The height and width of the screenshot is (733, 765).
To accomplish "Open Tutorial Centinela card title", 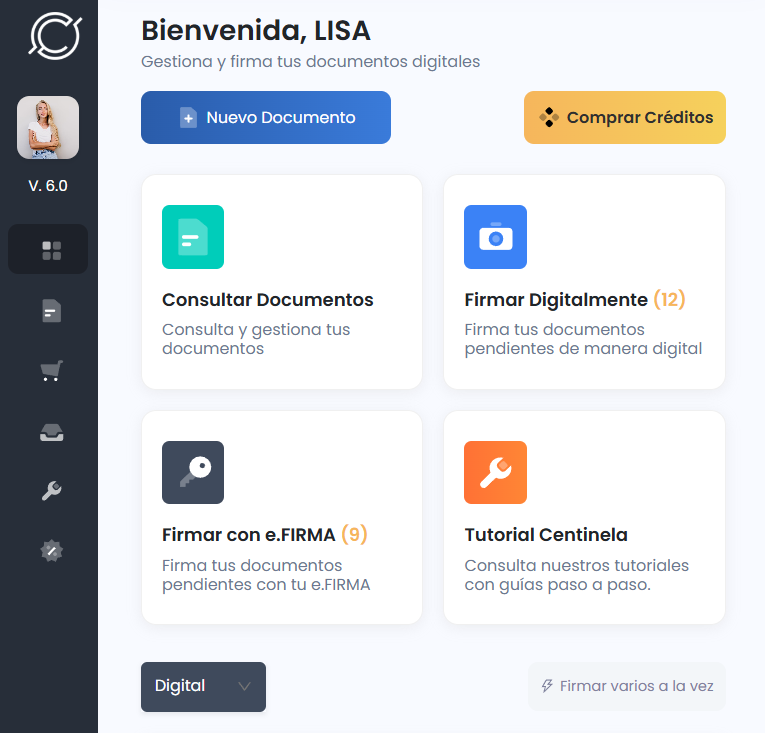I will tap(546, 535).
